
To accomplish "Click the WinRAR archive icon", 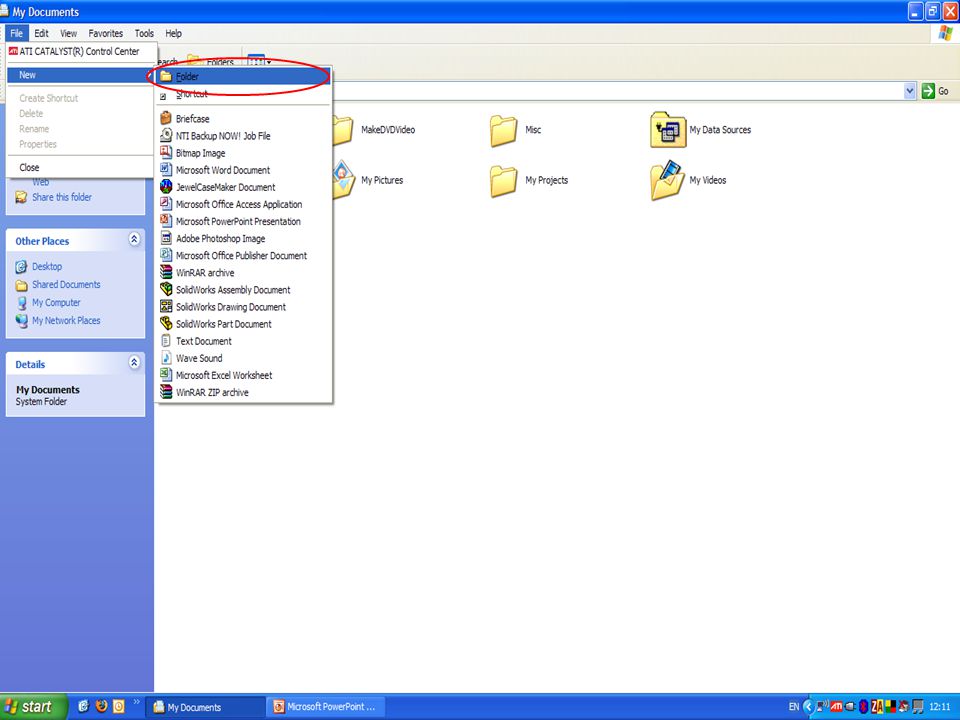I will click(x=165, y=272).
